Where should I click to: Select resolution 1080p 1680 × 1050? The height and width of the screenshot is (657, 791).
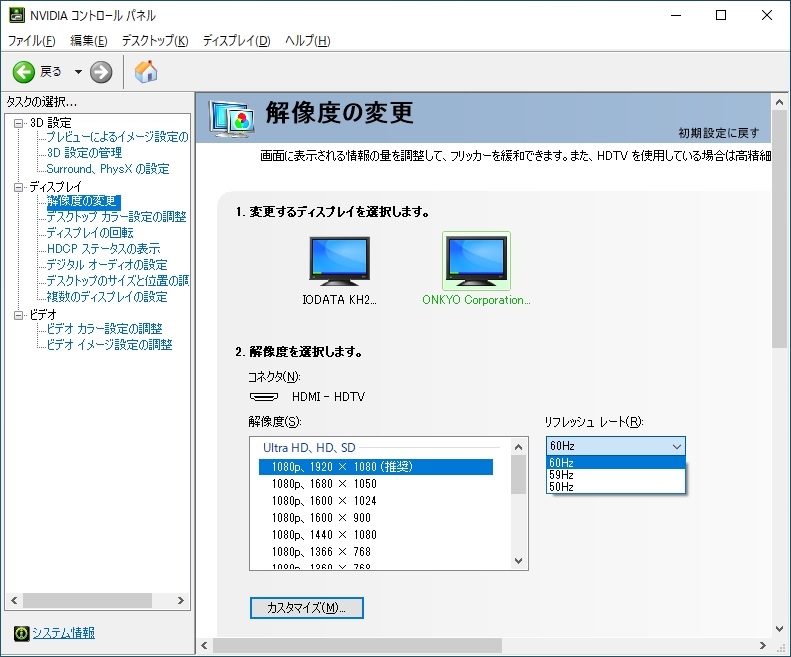[324, 484]
